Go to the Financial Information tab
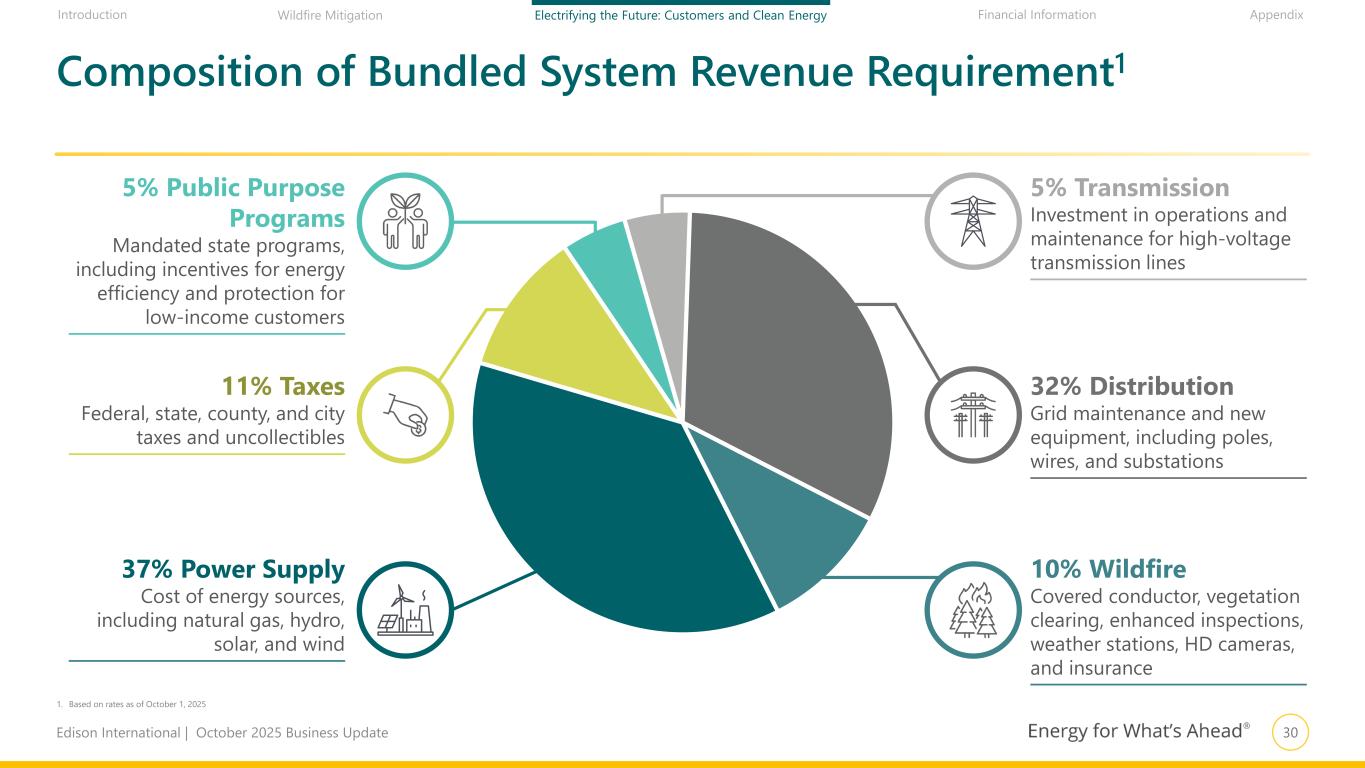 1036,15
